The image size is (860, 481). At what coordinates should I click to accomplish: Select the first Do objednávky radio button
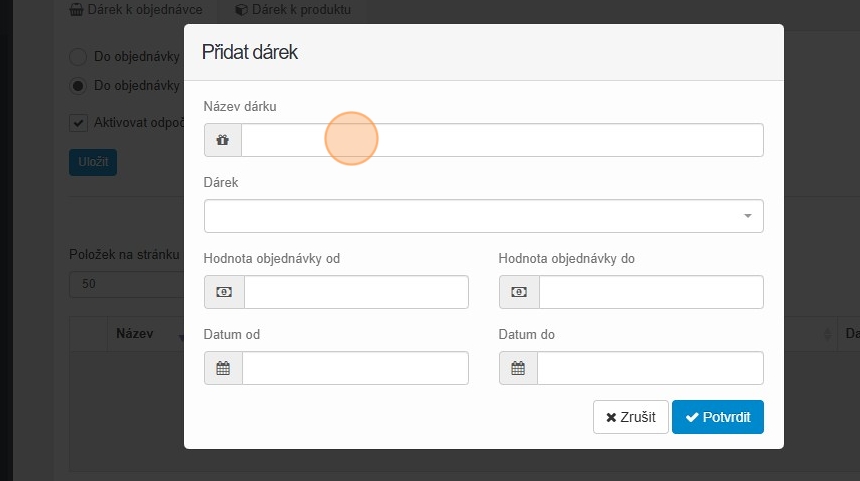[78, 57]
